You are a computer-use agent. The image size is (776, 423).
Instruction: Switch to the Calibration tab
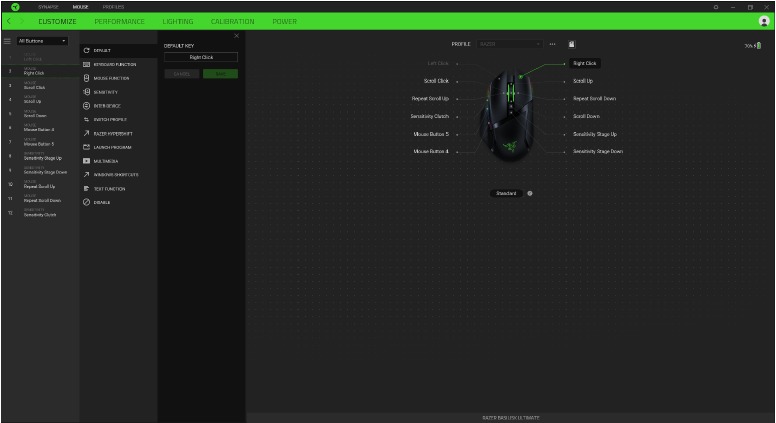(233, 21)
